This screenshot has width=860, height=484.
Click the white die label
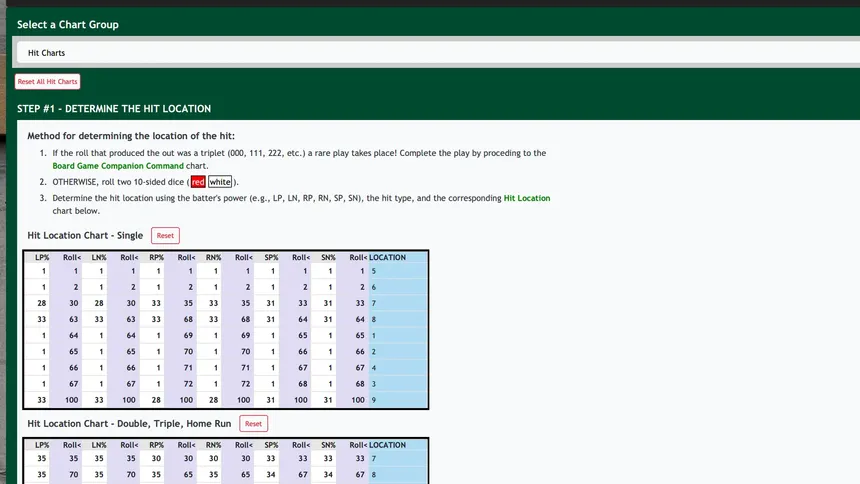pos(220,182)
